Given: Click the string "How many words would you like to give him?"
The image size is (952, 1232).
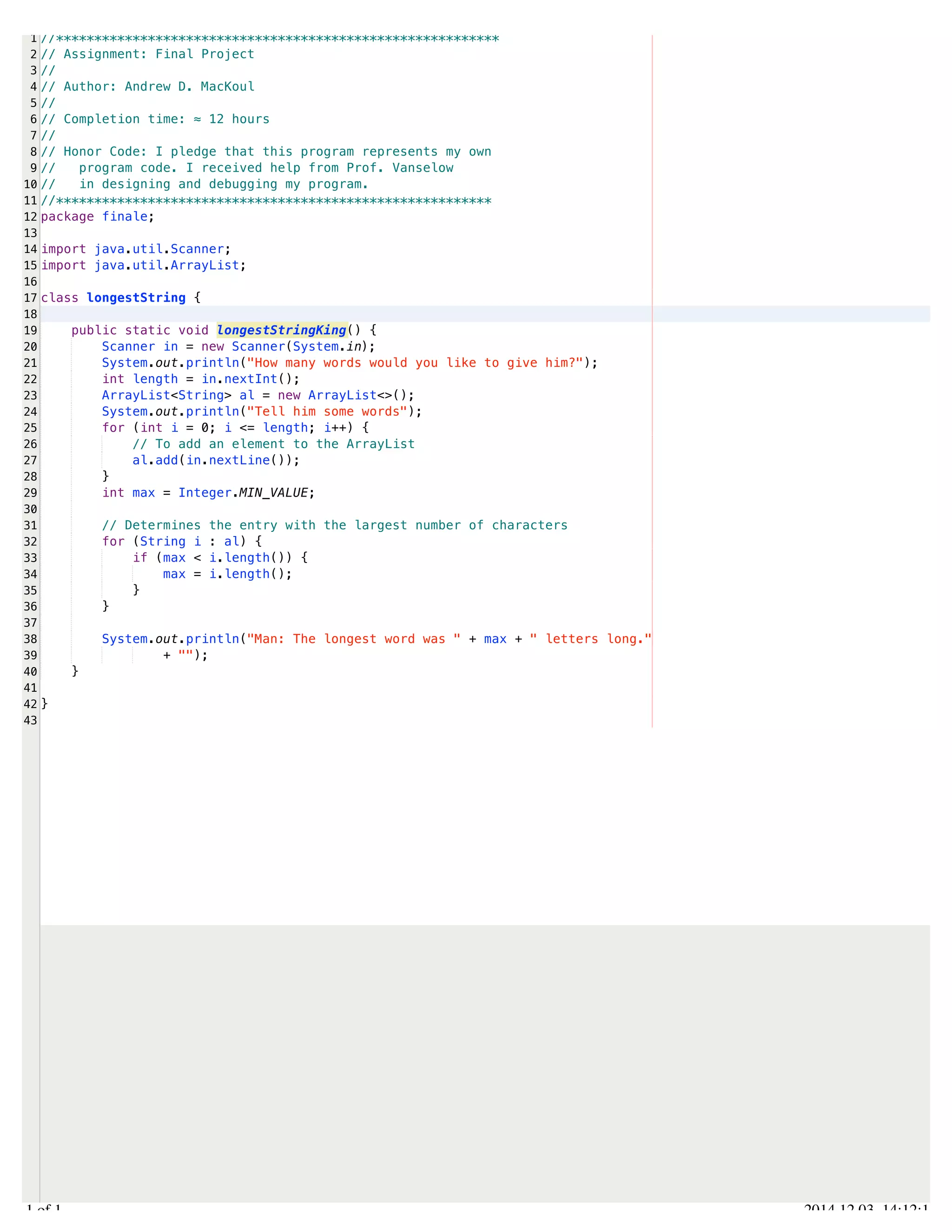Looking at the screenshot, I should click(x=415, y=363).
